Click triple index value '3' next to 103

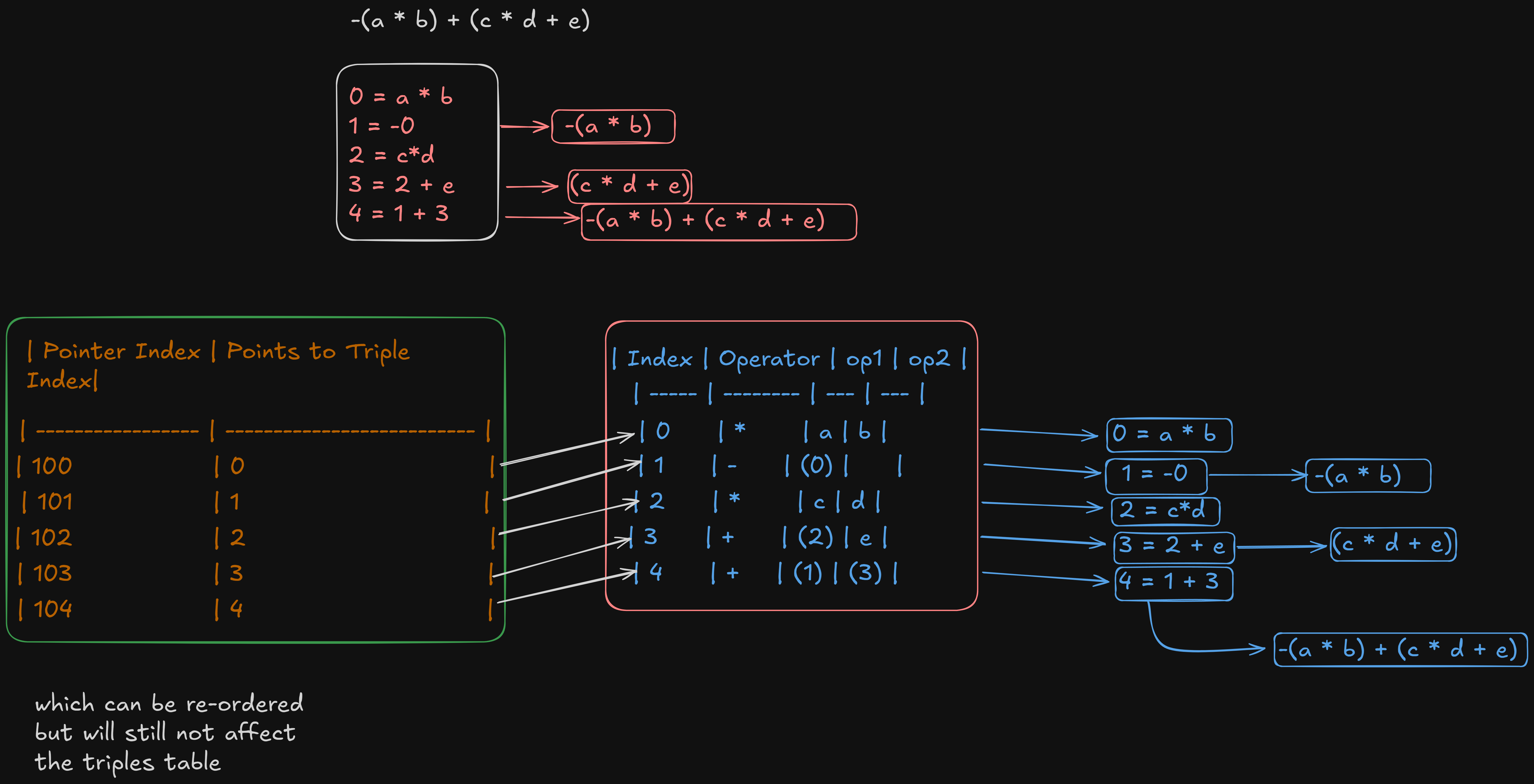(237, 573)
